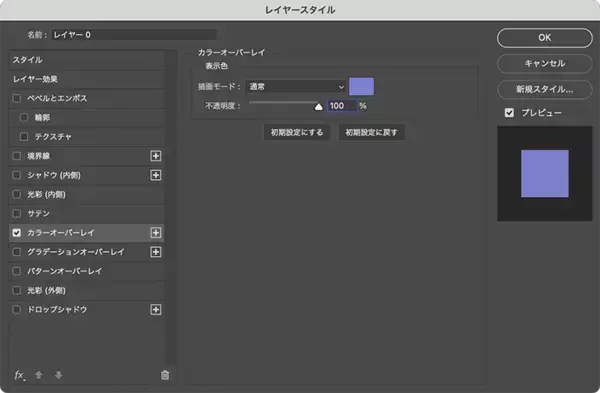Screen dimensions: 600x393
Task: Open the 描画モード dropdown
Action: pyautogui.click(x=296, y=87)
